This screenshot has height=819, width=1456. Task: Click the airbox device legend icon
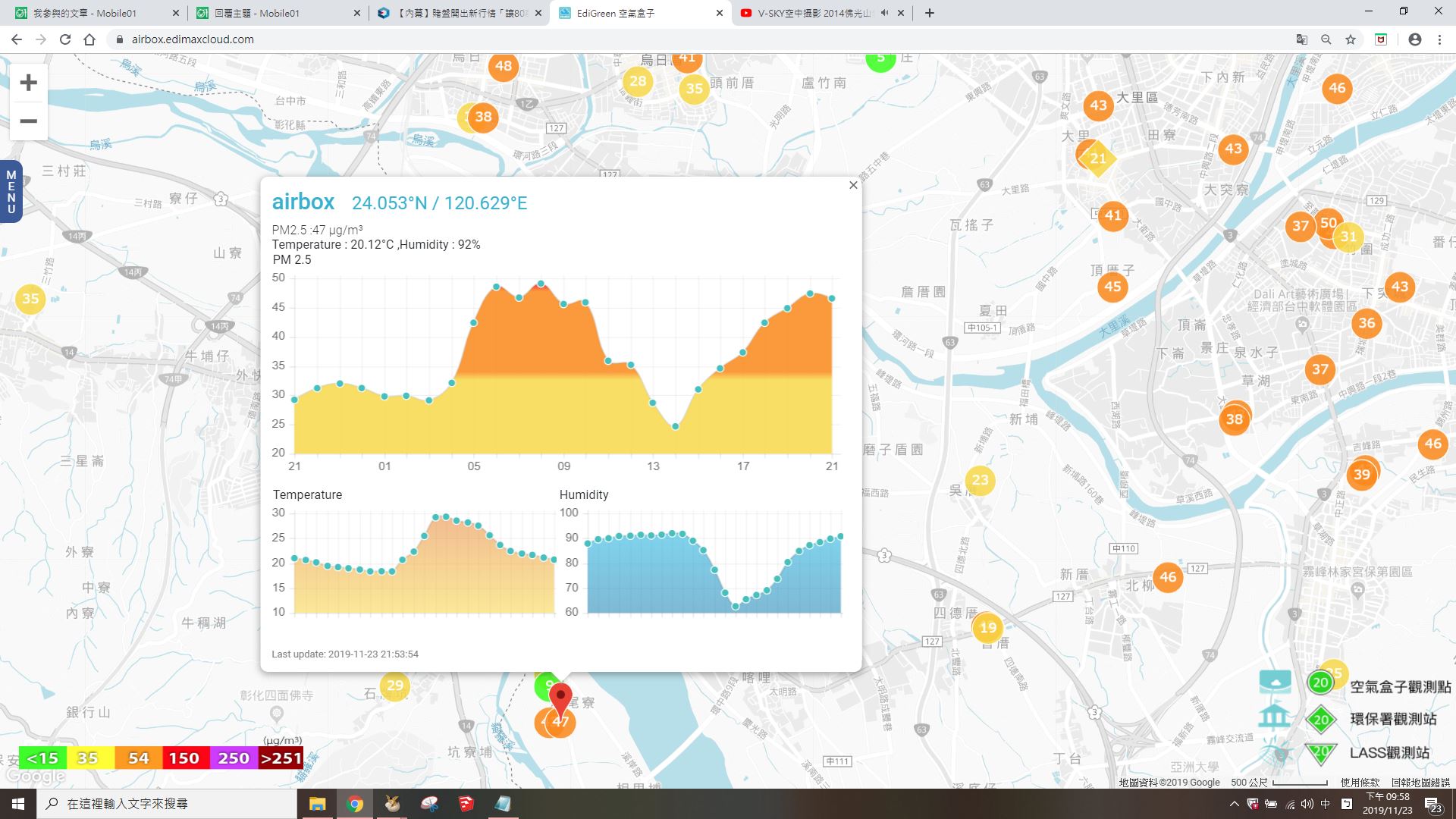pyautogui.click(x=1275, y=681)
